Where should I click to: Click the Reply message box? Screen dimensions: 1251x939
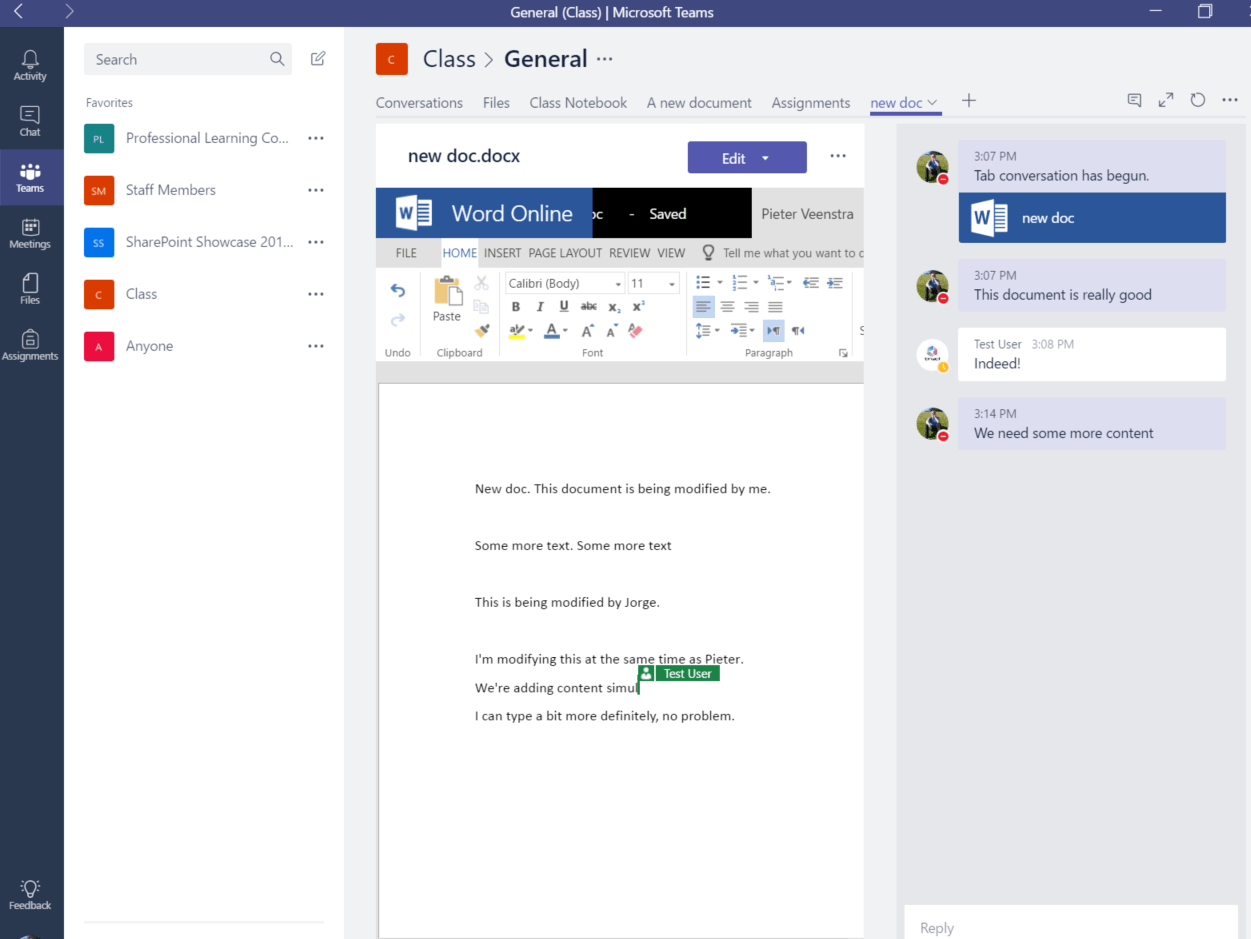click(x=1071, y=924)
